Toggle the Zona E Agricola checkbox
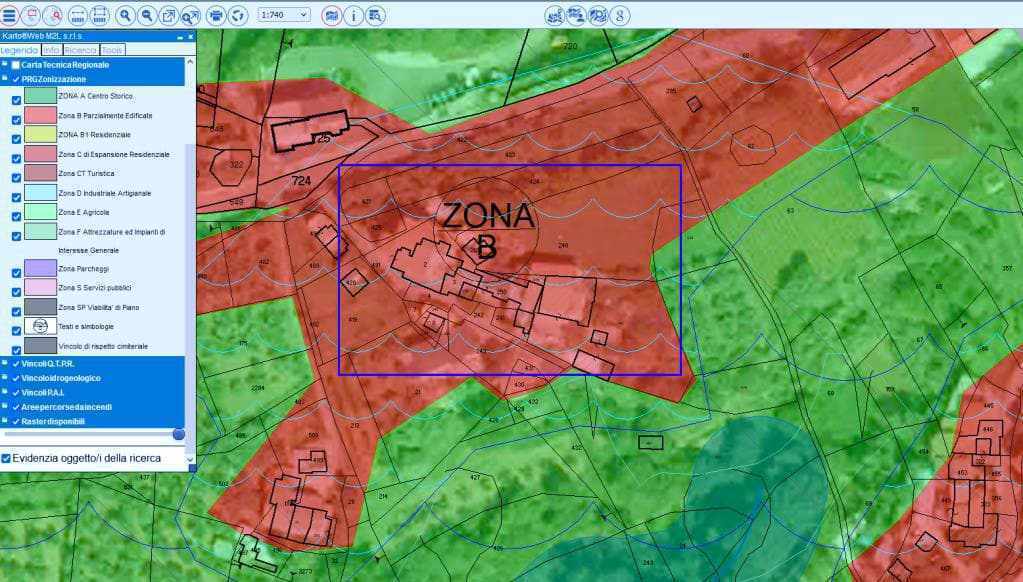1023x582 pixels. click(x=16, y=213)
